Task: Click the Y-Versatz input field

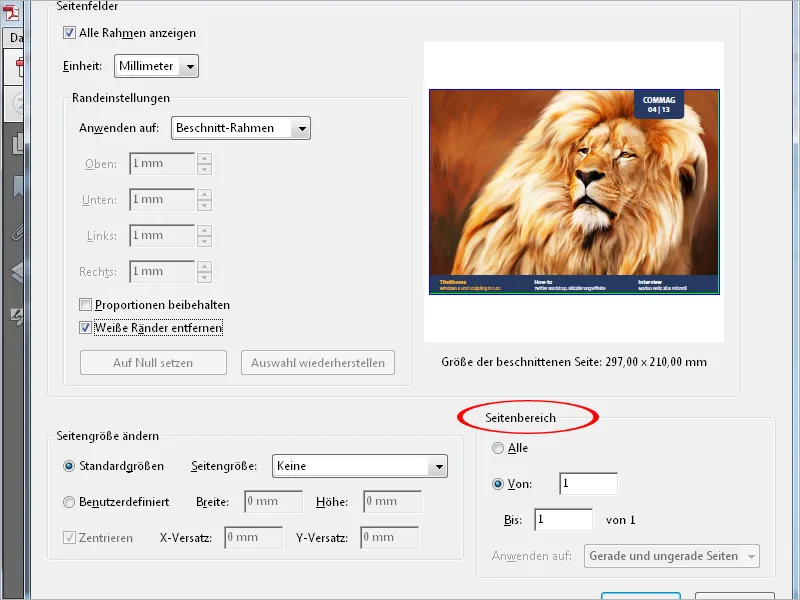Action: (389, 538)
